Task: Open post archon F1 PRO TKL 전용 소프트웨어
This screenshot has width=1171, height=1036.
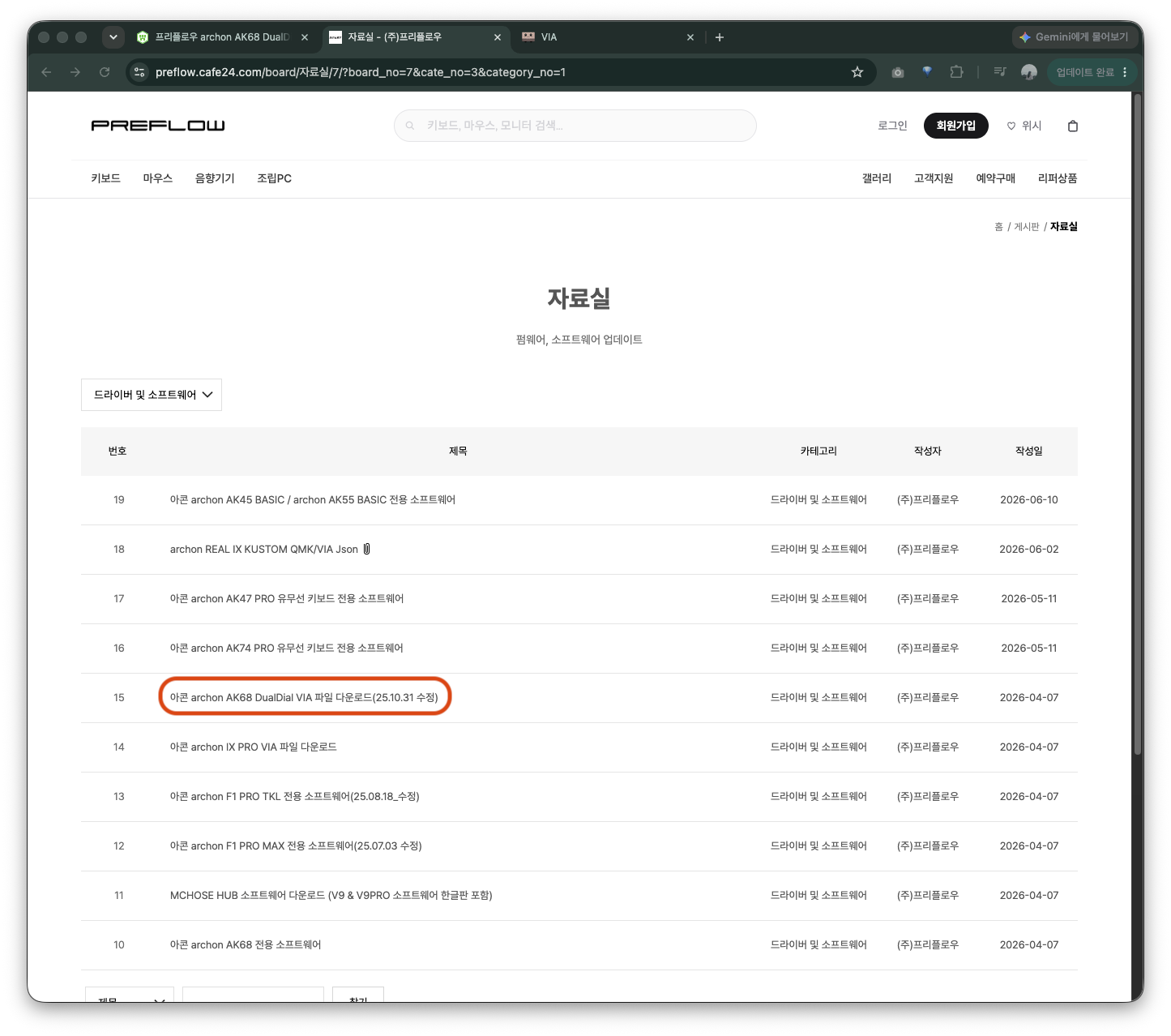Action: [294, 797]
